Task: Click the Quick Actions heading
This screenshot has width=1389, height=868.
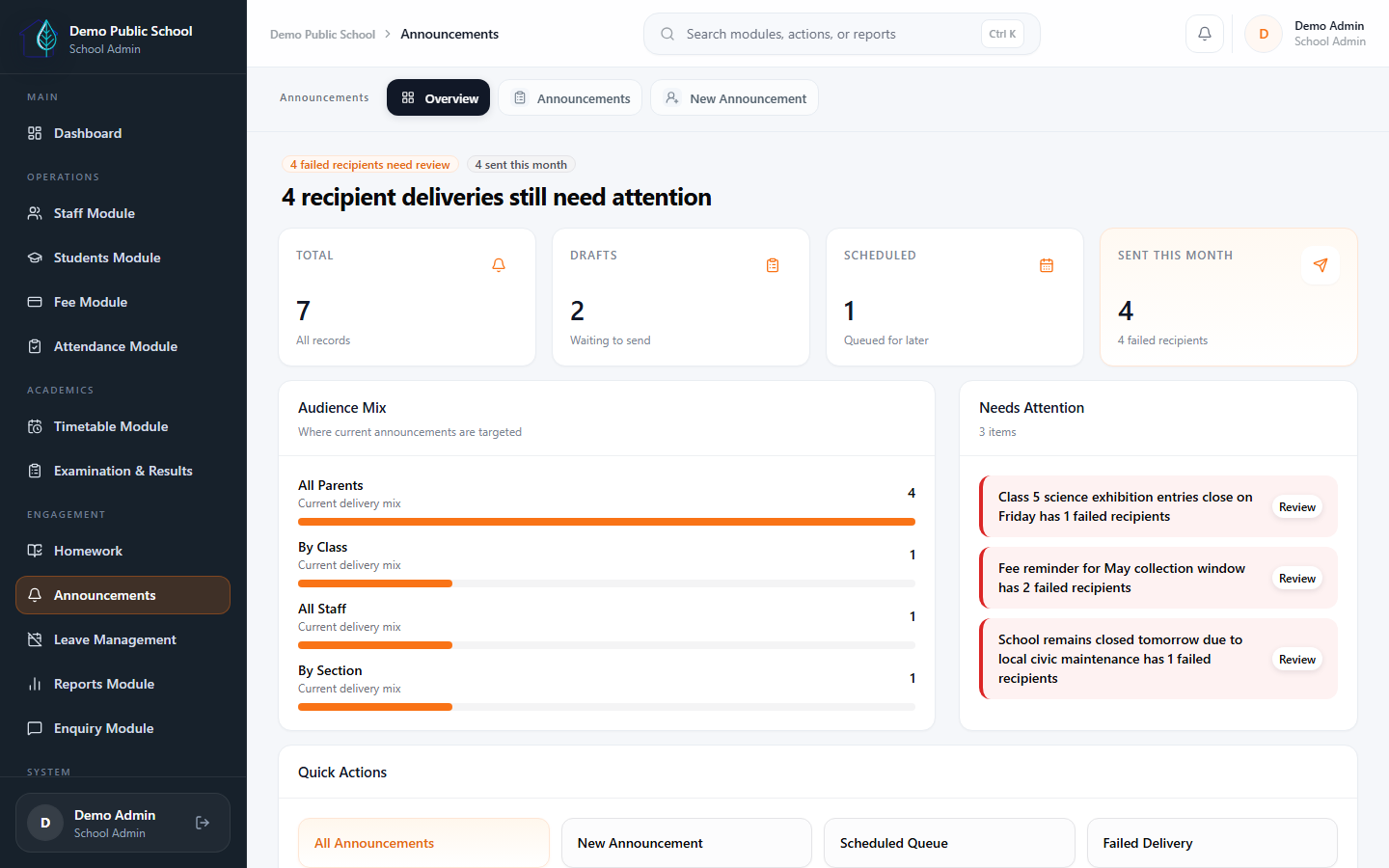Action: tap(342, 773)
